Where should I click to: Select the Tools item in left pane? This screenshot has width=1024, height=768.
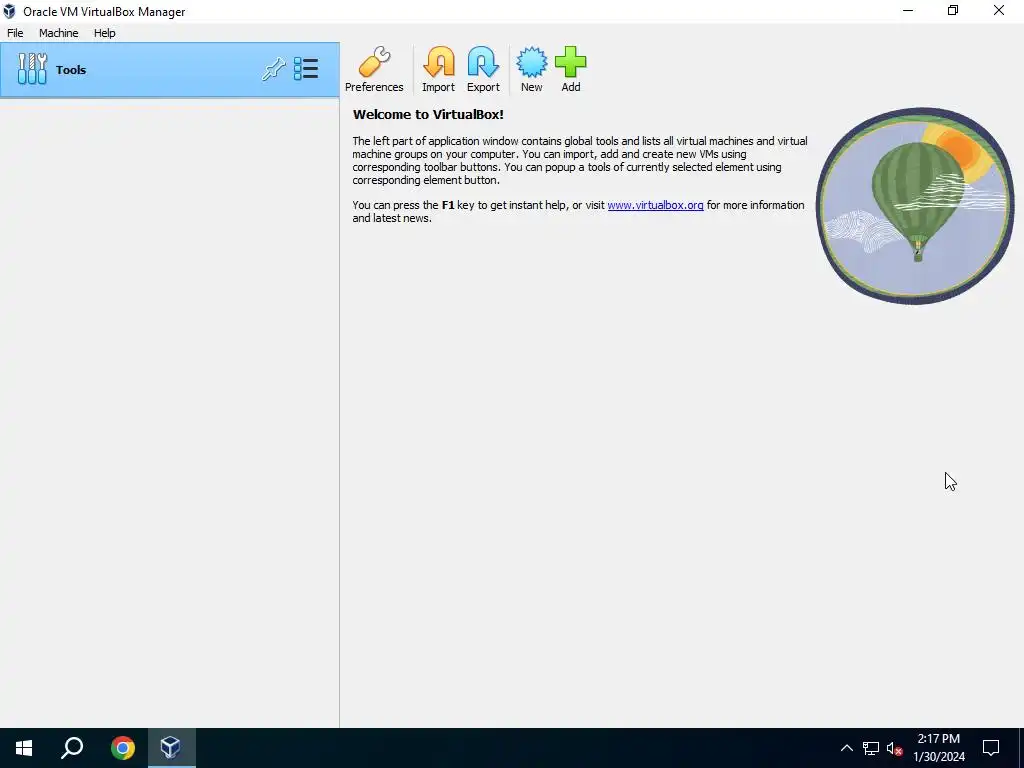(x=170, y=70)
